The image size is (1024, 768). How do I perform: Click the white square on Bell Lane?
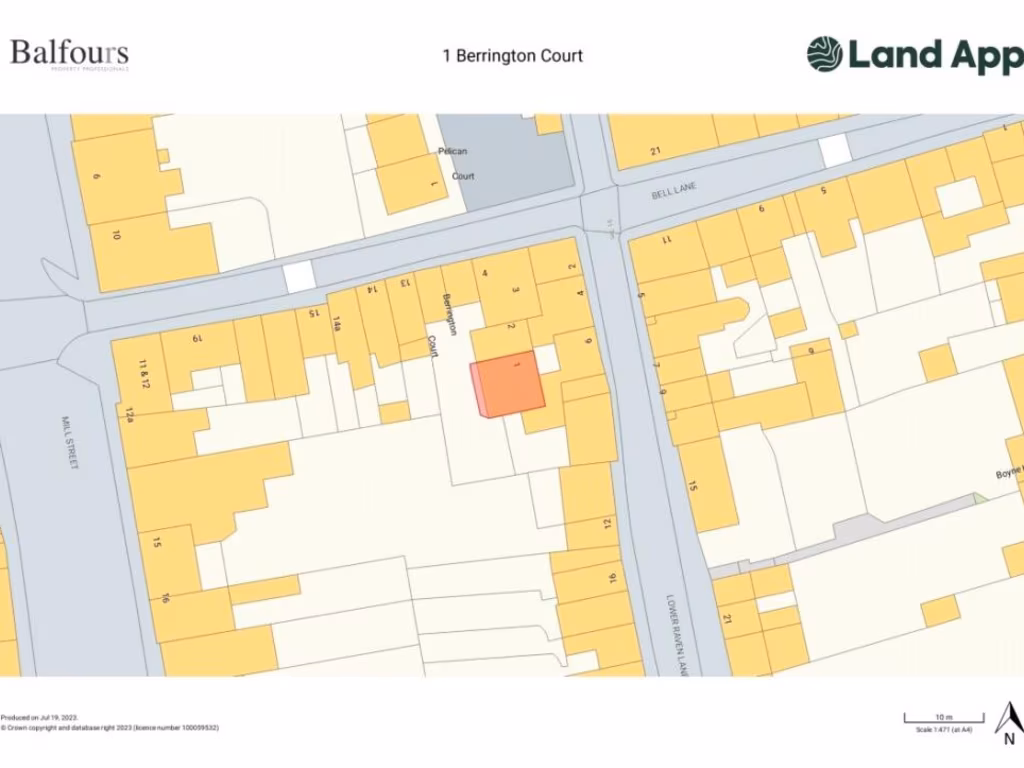834,150
